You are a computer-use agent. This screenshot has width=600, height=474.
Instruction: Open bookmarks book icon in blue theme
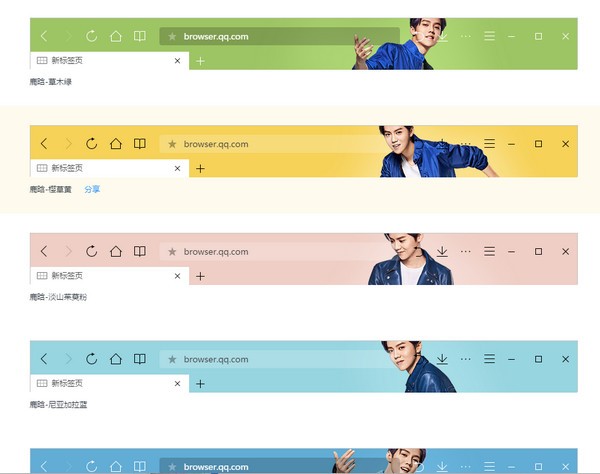pyautogui.click(x=140, y=359)
